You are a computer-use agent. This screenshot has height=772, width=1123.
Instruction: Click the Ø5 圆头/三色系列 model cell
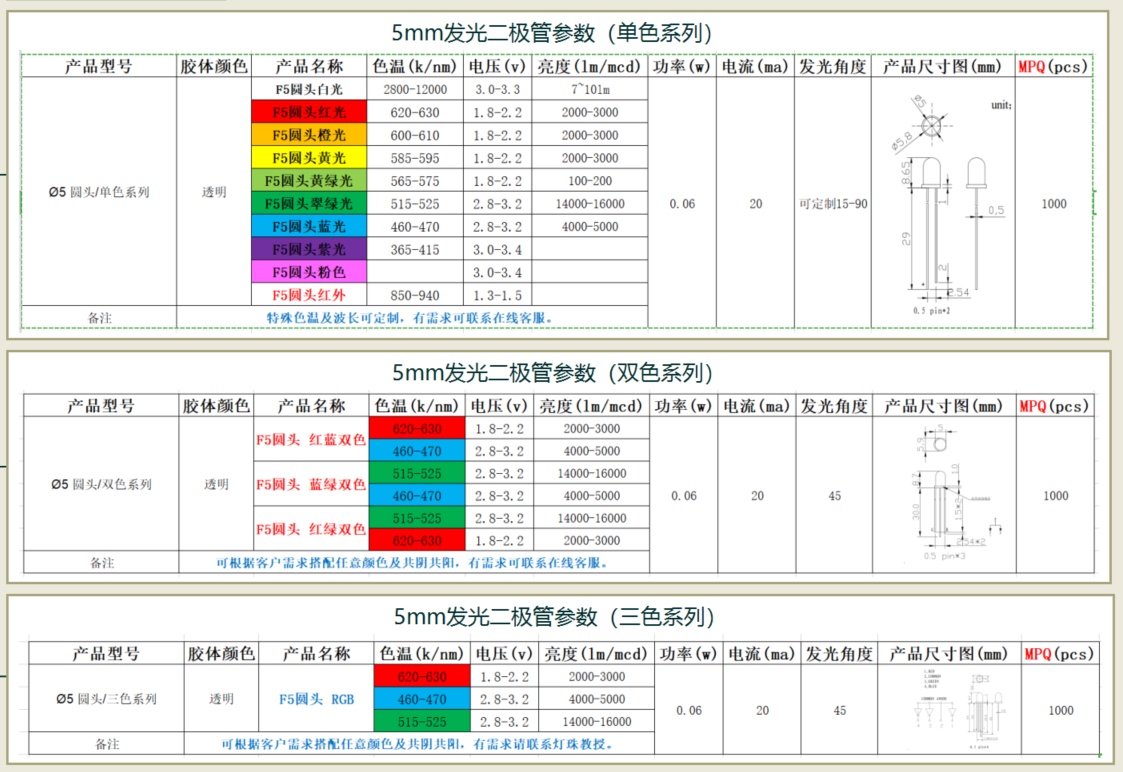pyautogui.click(x=106, y=698)
